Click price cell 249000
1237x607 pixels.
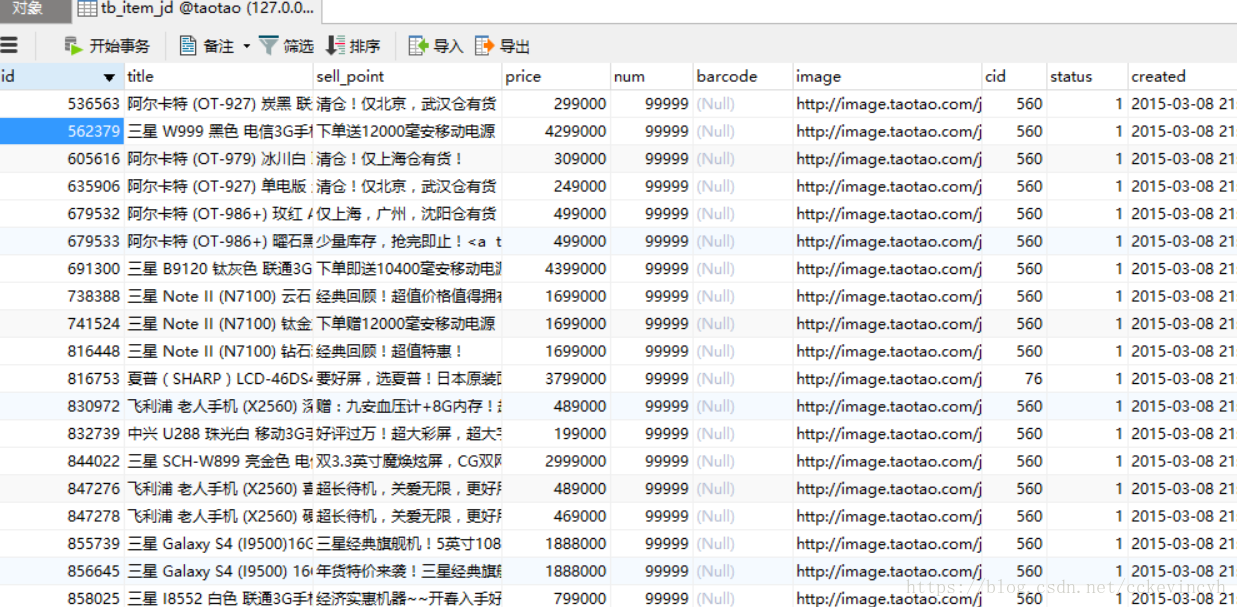pos(556,186)
